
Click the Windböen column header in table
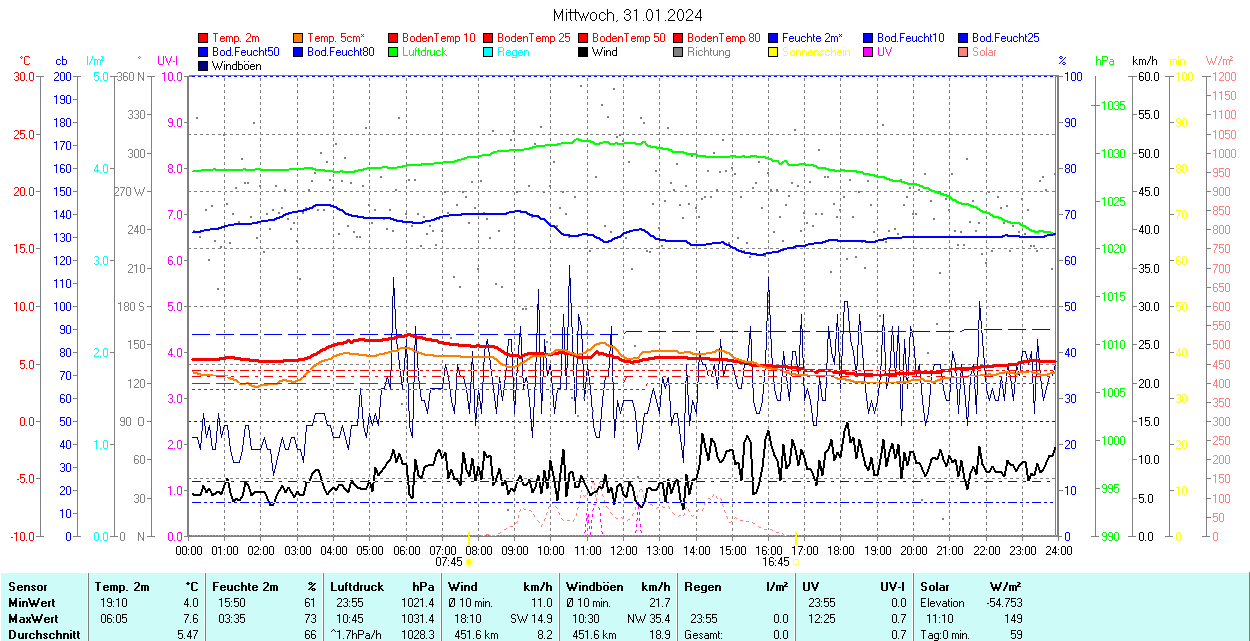pyautogui.click(x=595, y=587)
